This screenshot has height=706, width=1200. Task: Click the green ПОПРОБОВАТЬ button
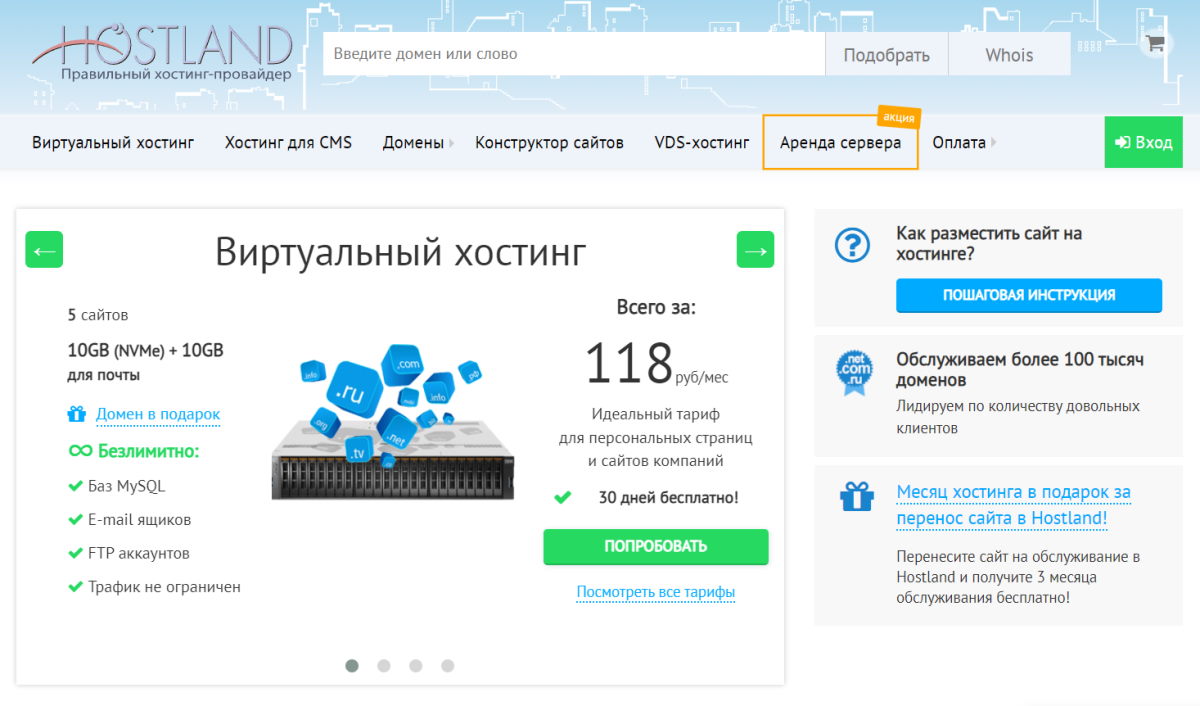[x=655, y=547]
